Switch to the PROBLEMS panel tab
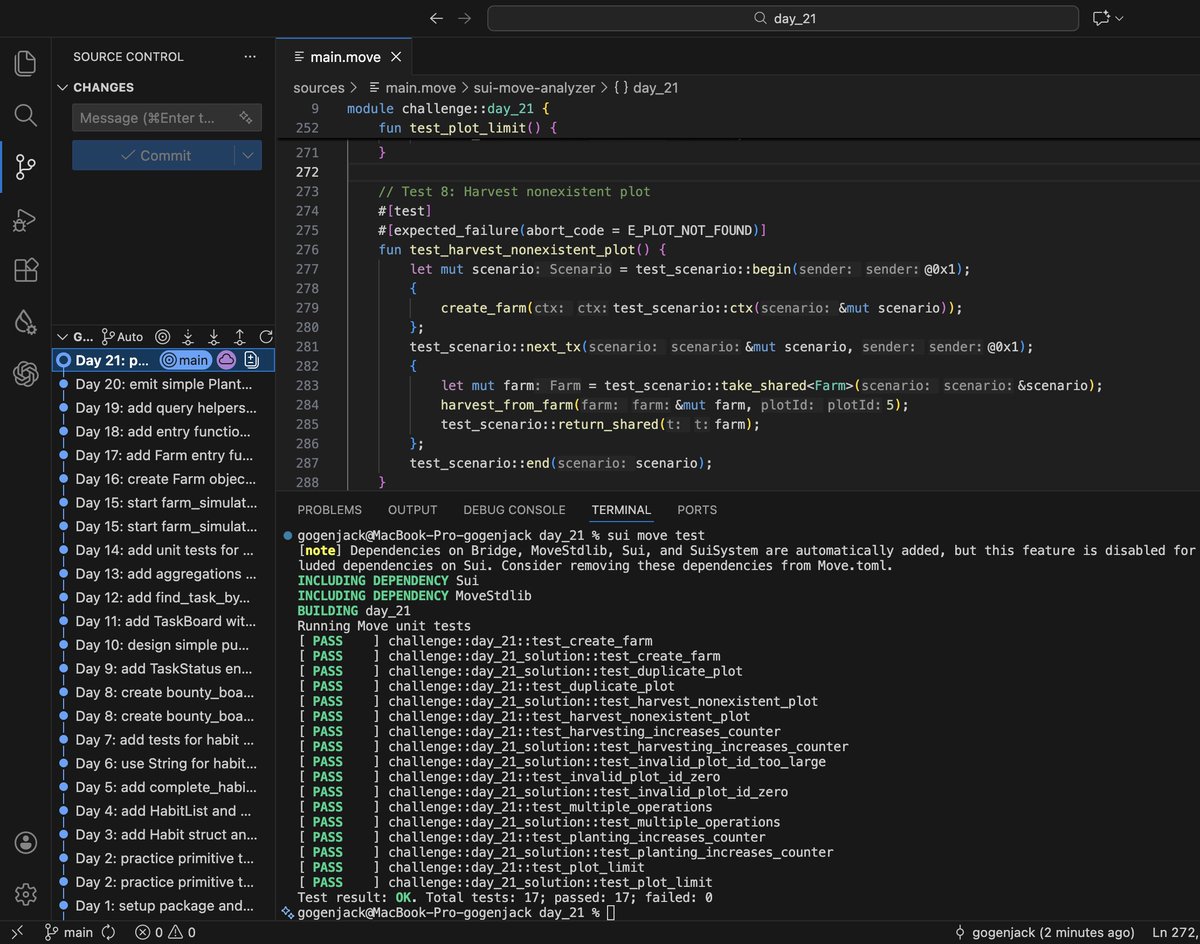Viewport: 1200px width, 944px height. click(329, 510)
